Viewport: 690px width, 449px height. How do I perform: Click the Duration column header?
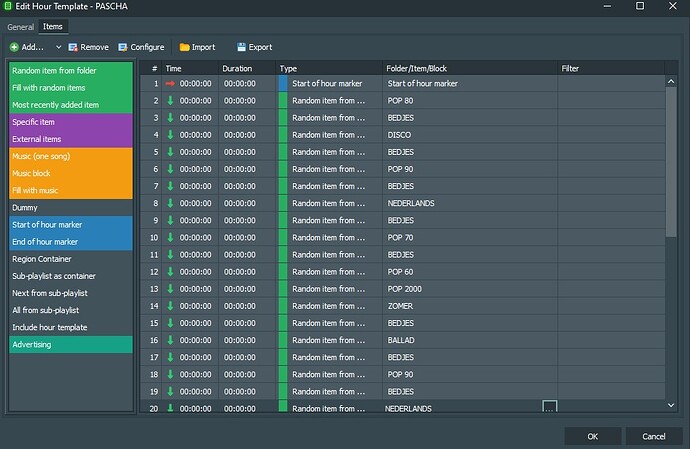point(247,68)
